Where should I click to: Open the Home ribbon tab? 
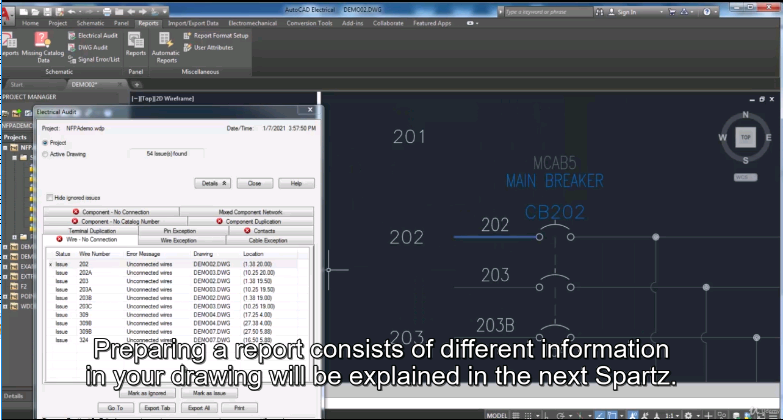tap(30, 23)
